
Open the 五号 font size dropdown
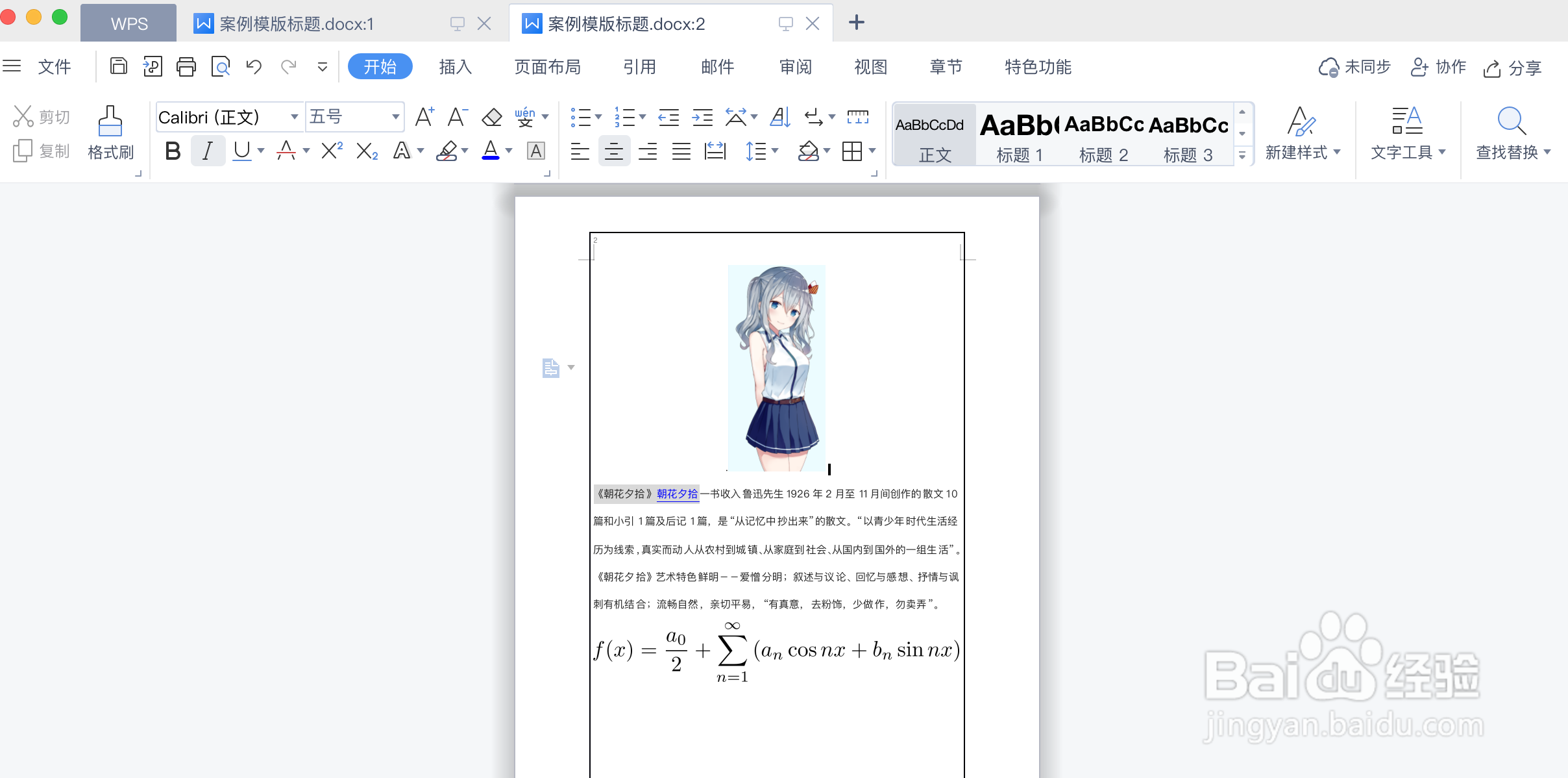pyautogui.click(x=395, y=117)
